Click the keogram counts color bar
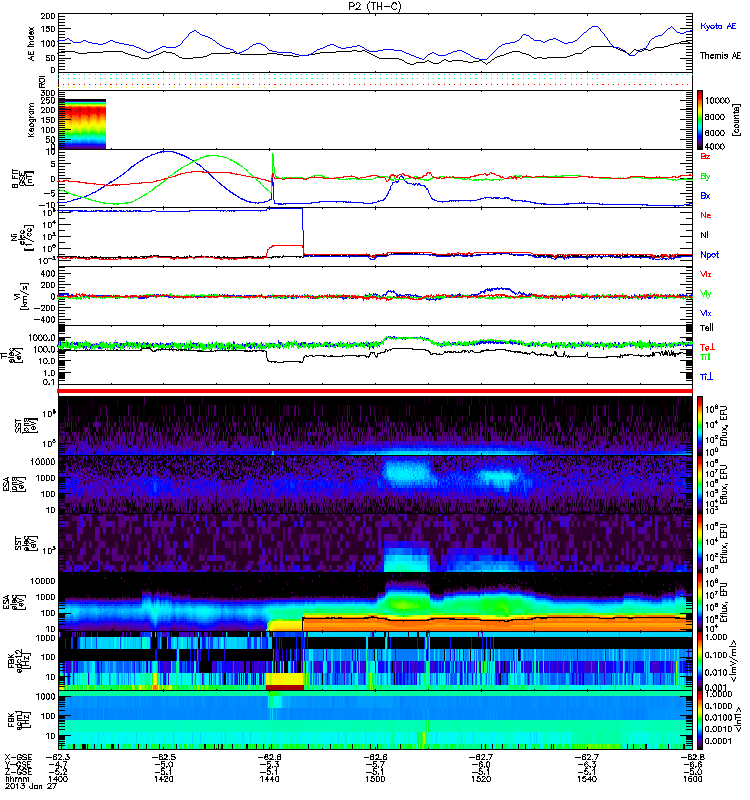 tap(700, 120)
